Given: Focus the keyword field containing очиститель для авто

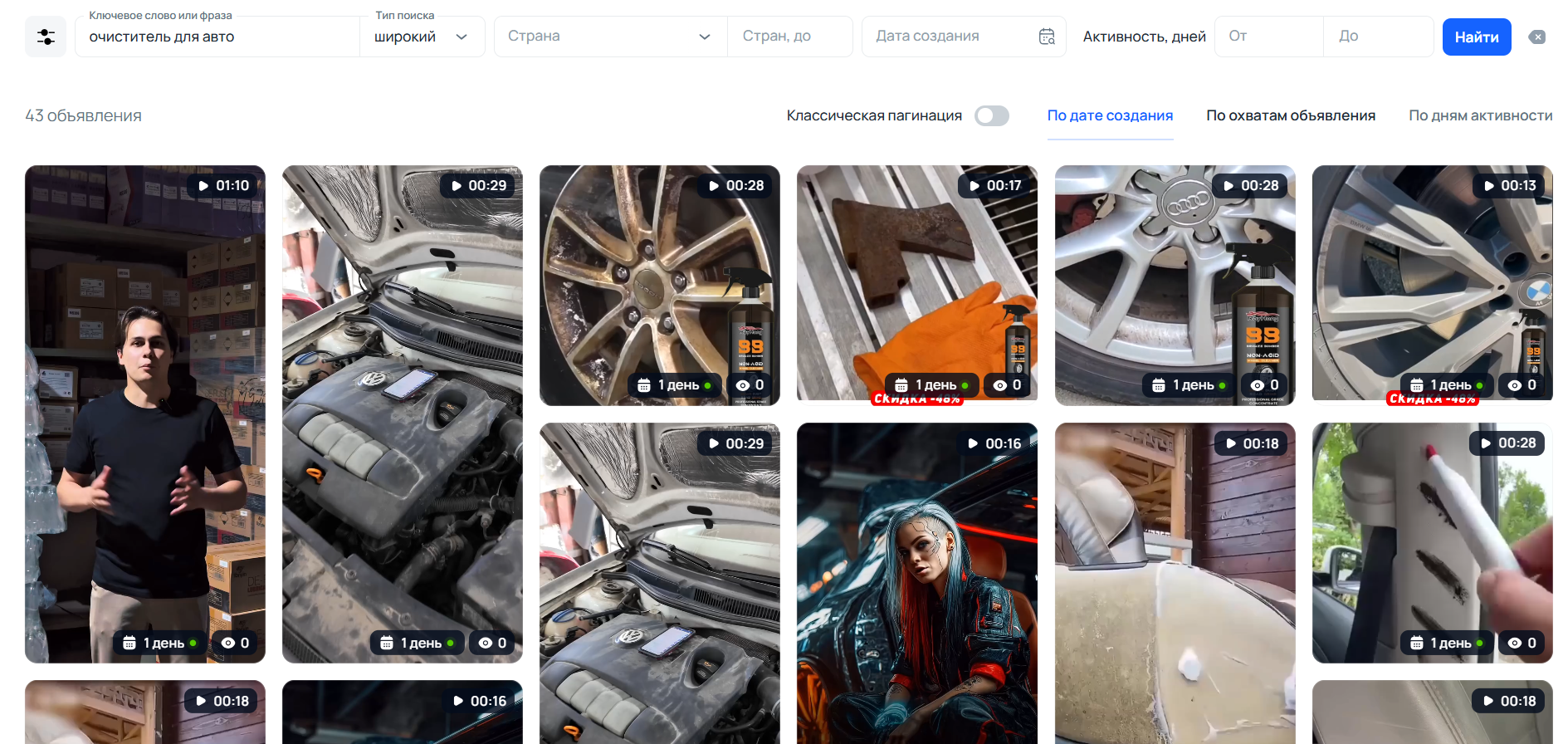Looking at the screenshot, I should point(217,37).
